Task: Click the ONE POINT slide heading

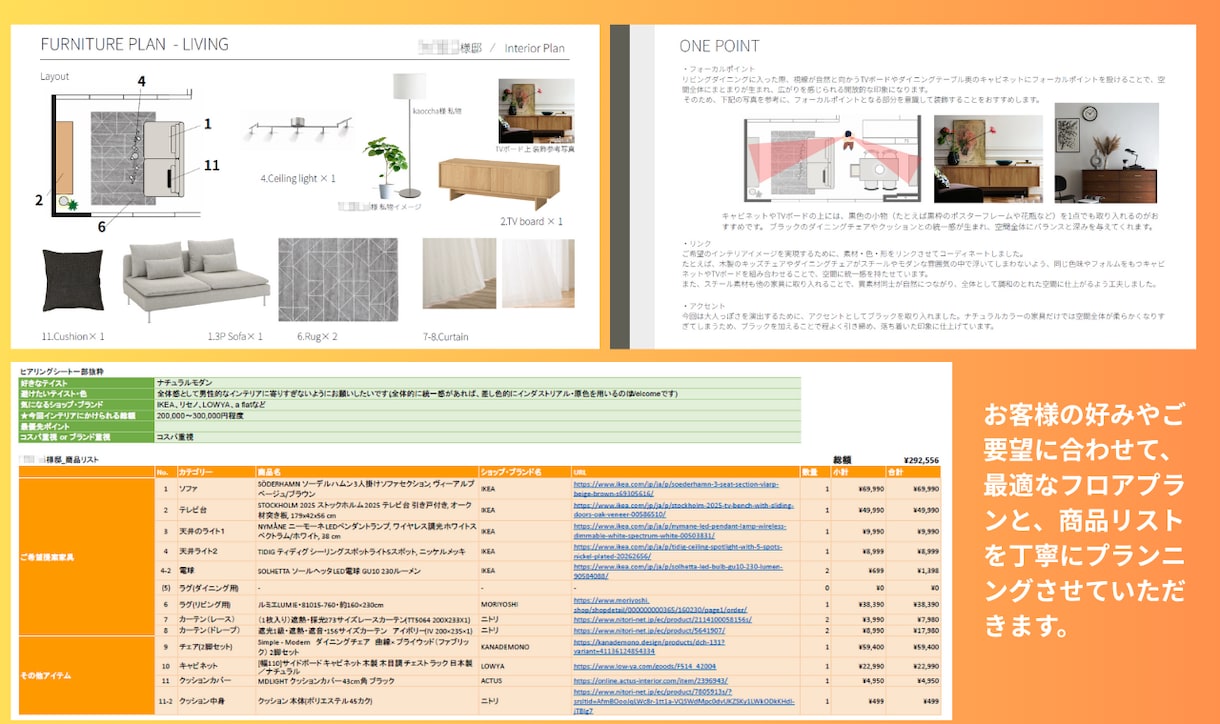Action: click(719, 46)
